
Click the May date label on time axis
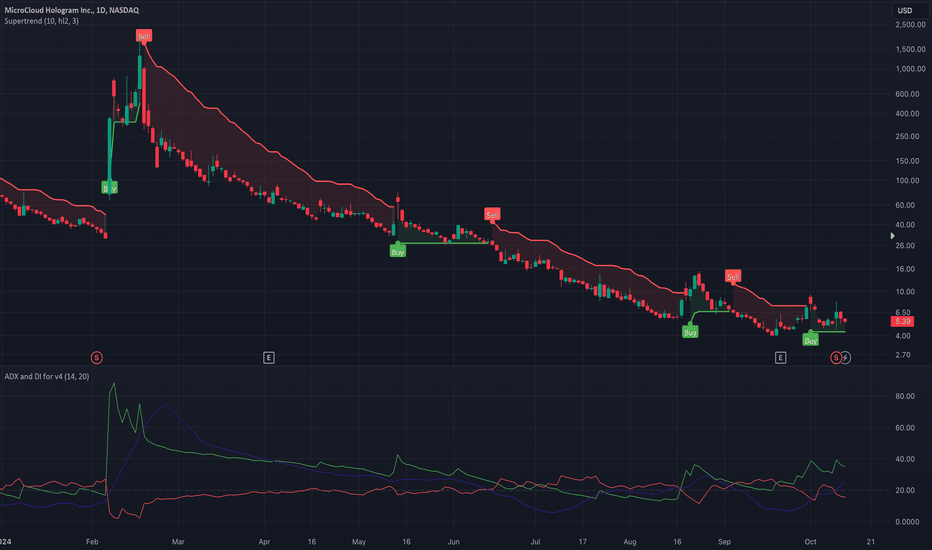tap(358, 542)
